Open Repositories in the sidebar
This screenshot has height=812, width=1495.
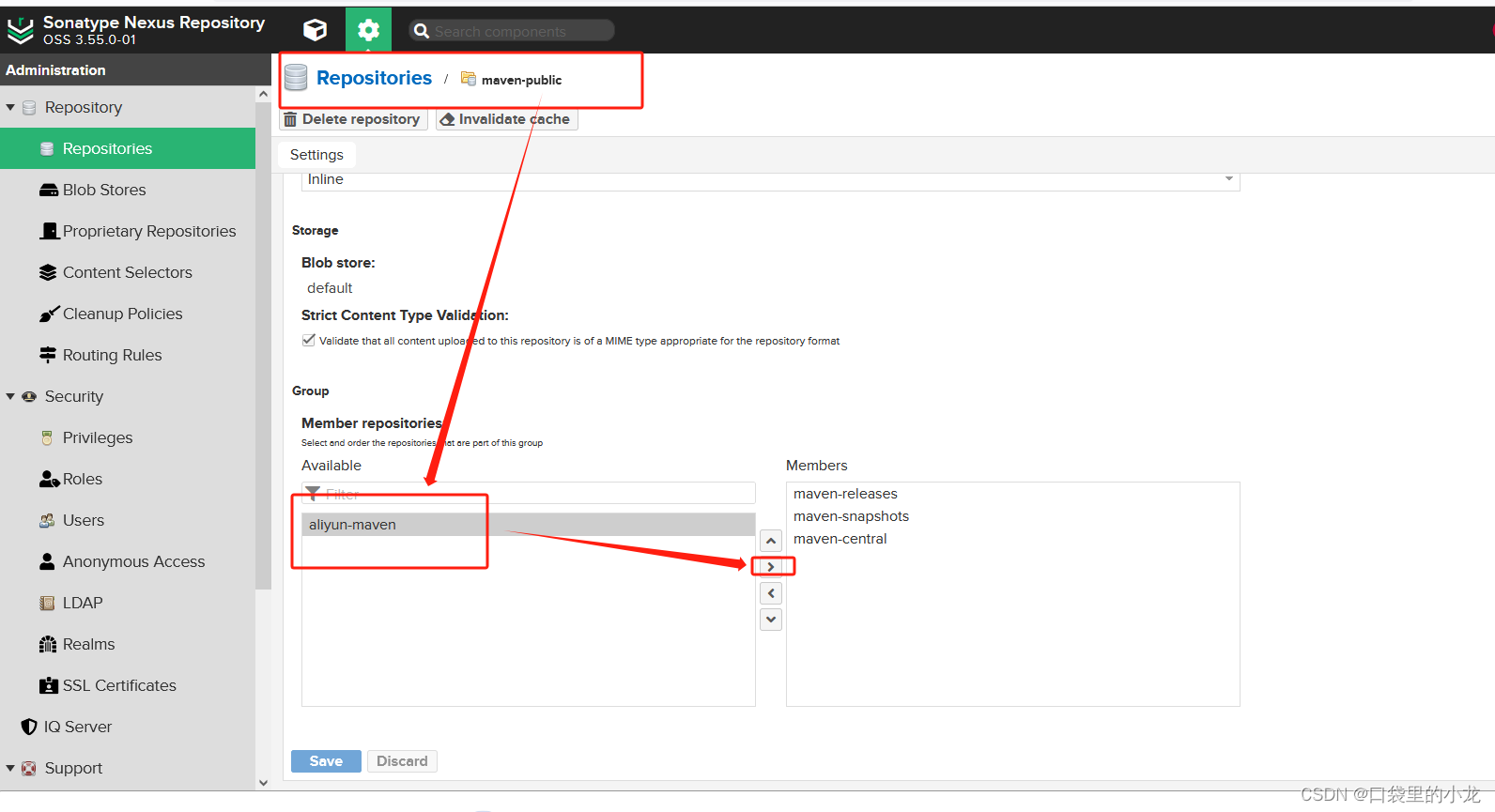128,148
